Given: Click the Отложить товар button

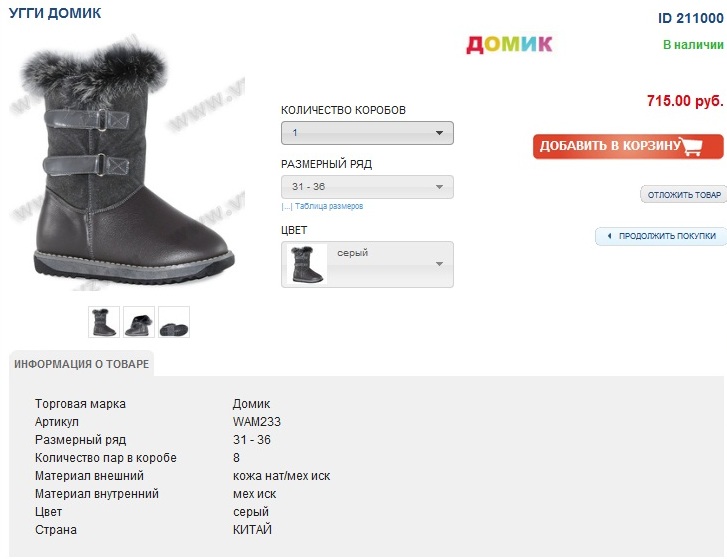Looking at the screenshot, I should pos(683,195).
